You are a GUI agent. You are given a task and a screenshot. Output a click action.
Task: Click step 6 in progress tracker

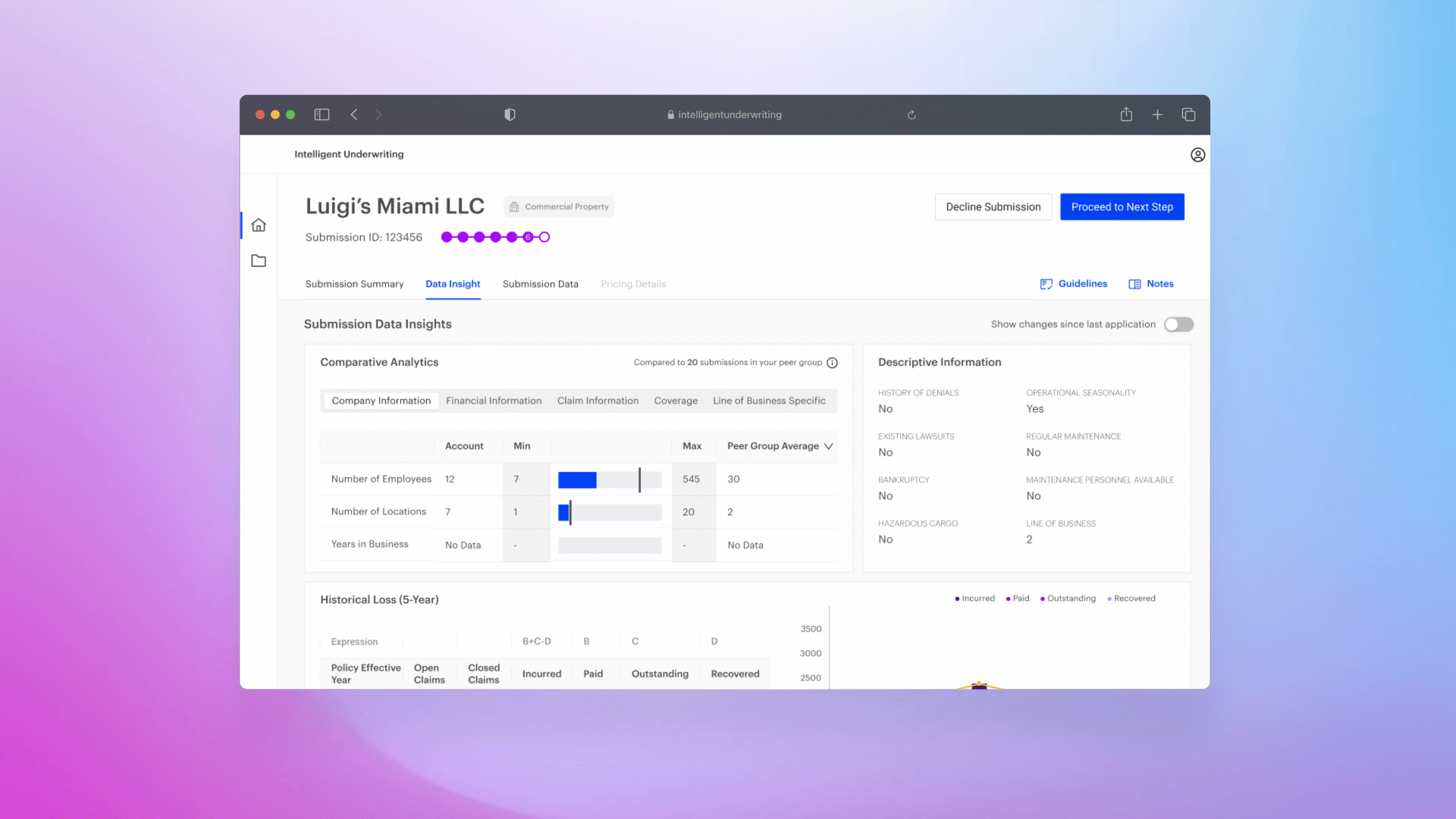[528, 237]
